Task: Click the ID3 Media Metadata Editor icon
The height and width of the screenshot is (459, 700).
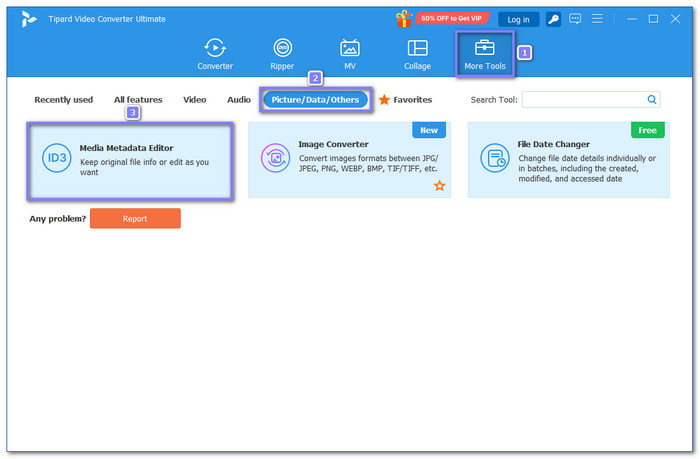Action: pyautogui.click(x=57, y=158)
